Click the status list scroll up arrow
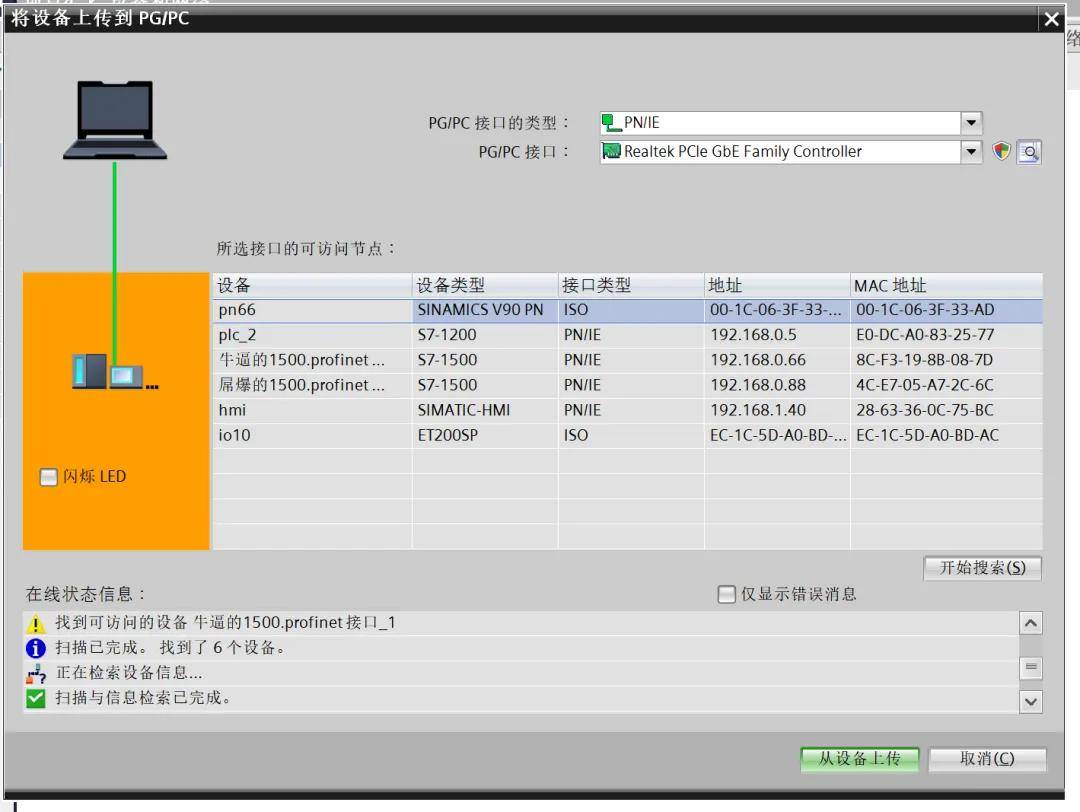This screenshot has width=1080, height=812. click(1030, 623)
